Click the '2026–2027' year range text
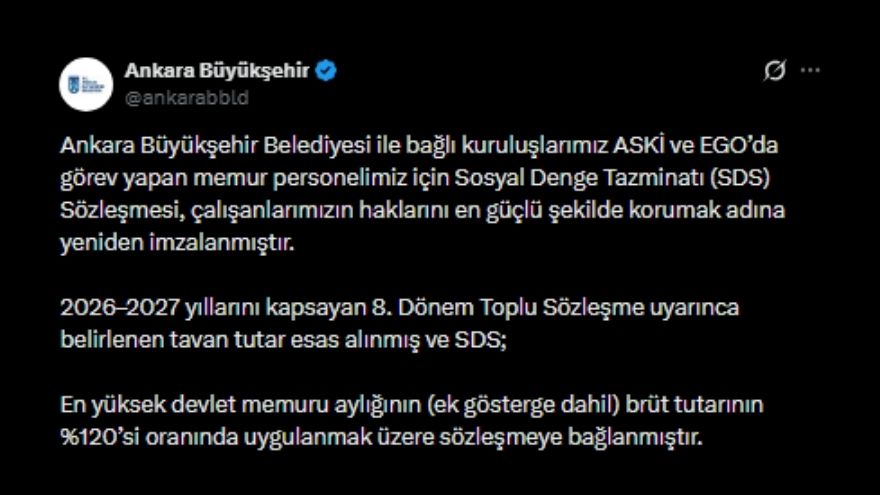The image size is (880, 495). 119,308
